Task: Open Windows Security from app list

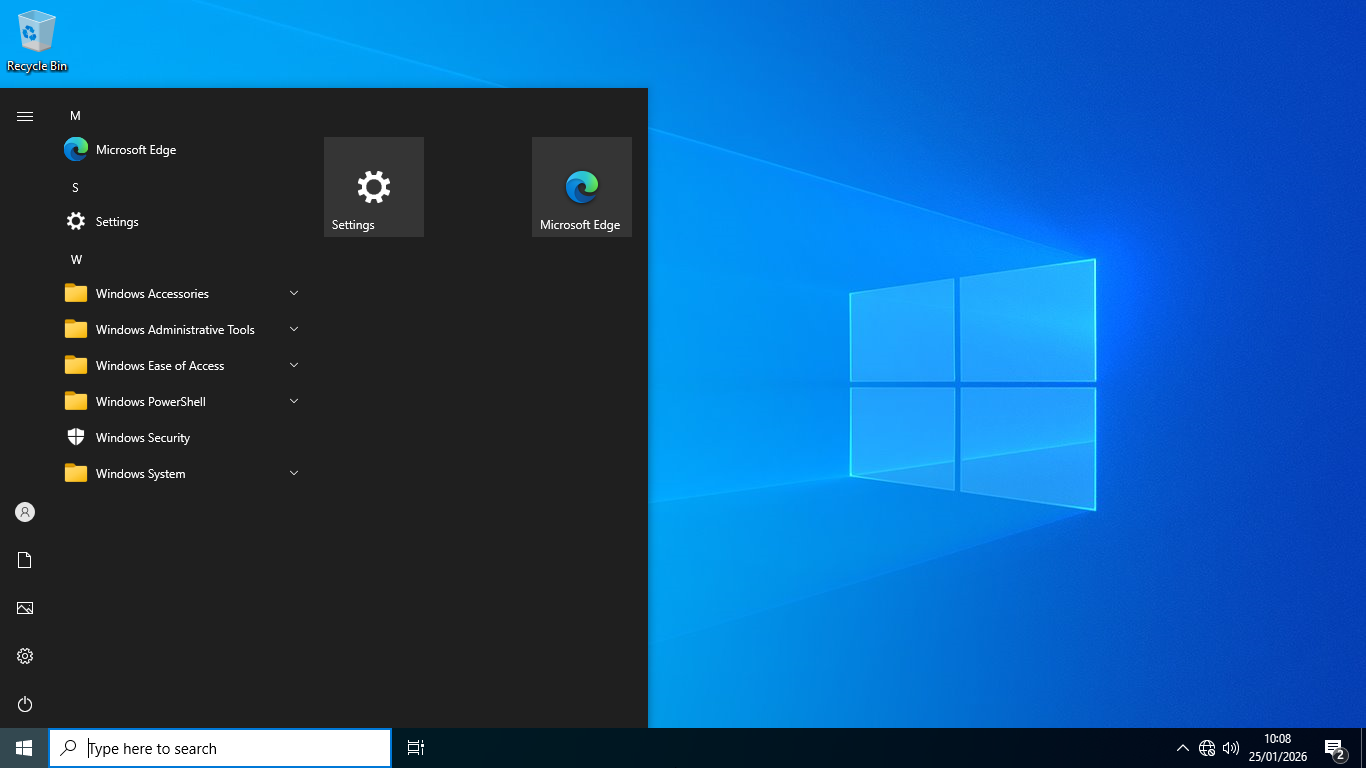Action: click(142, 438)
